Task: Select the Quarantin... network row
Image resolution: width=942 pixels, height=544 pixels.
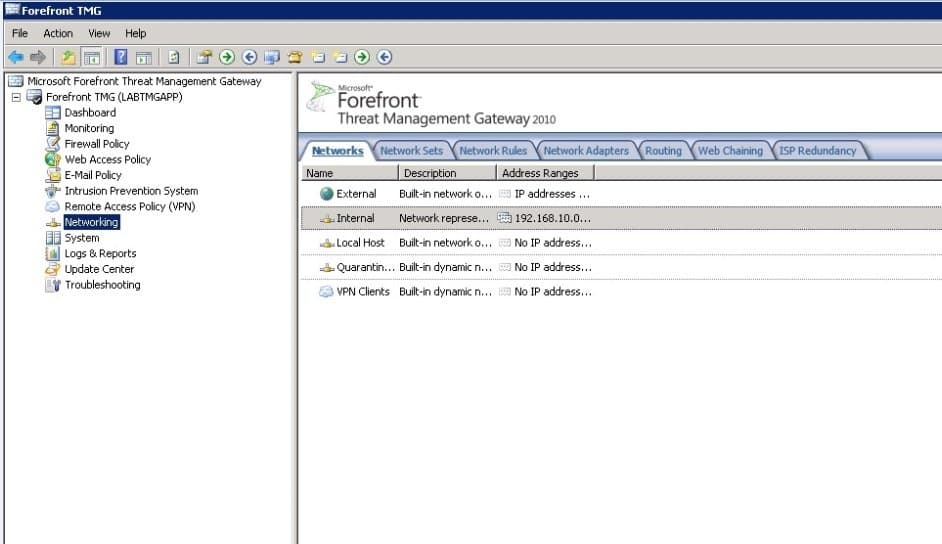Action: (621, 267)
